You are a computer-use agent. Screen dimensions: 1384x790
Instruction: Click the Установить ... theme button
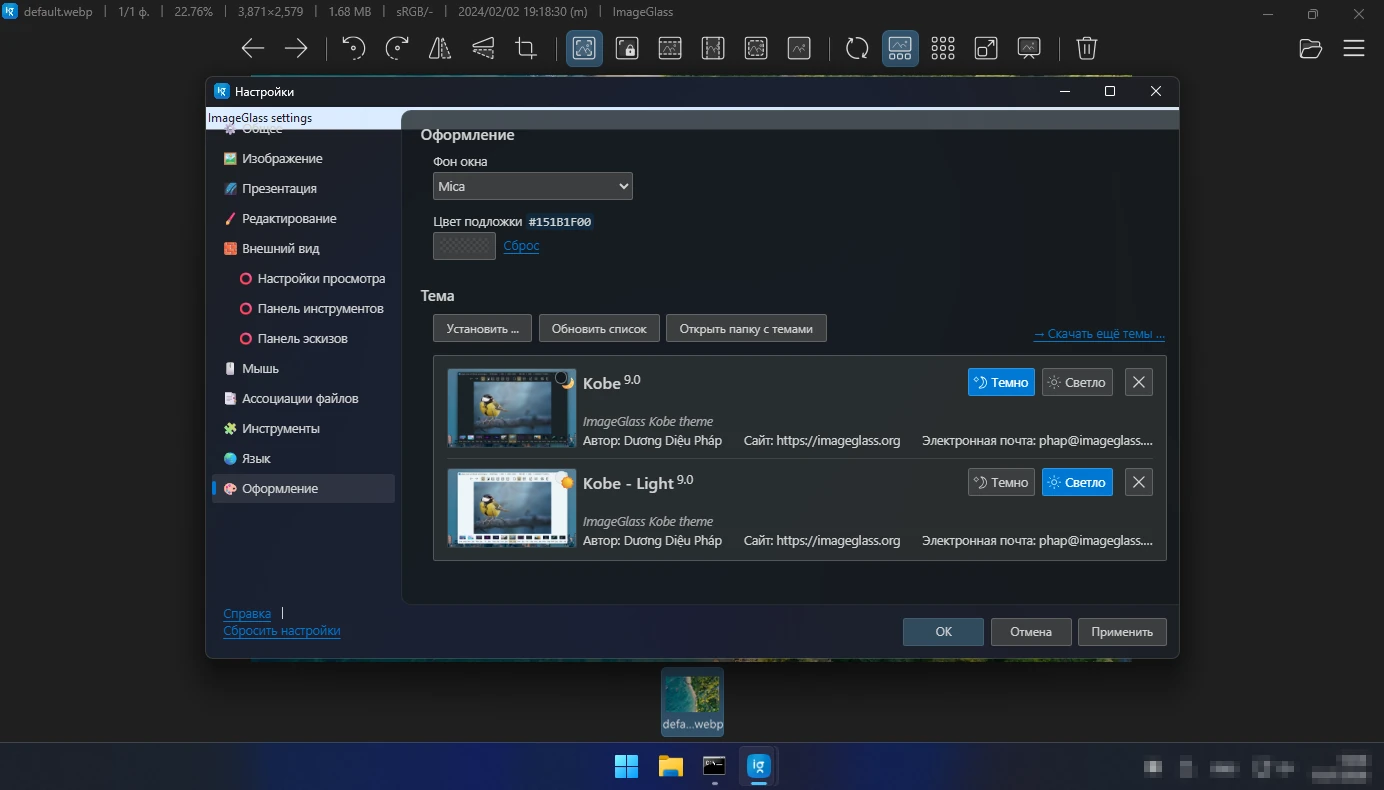tap(483, 328)
